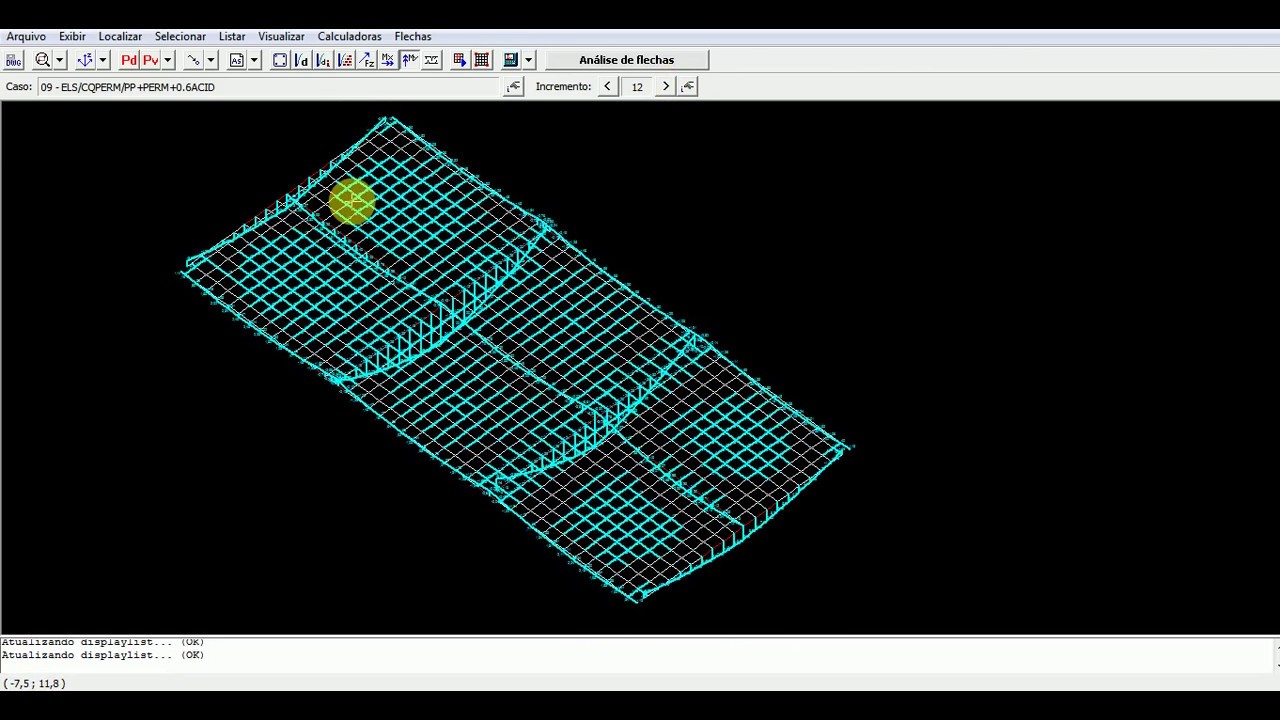Click the red Pv icon

click(x=150, y=60)
